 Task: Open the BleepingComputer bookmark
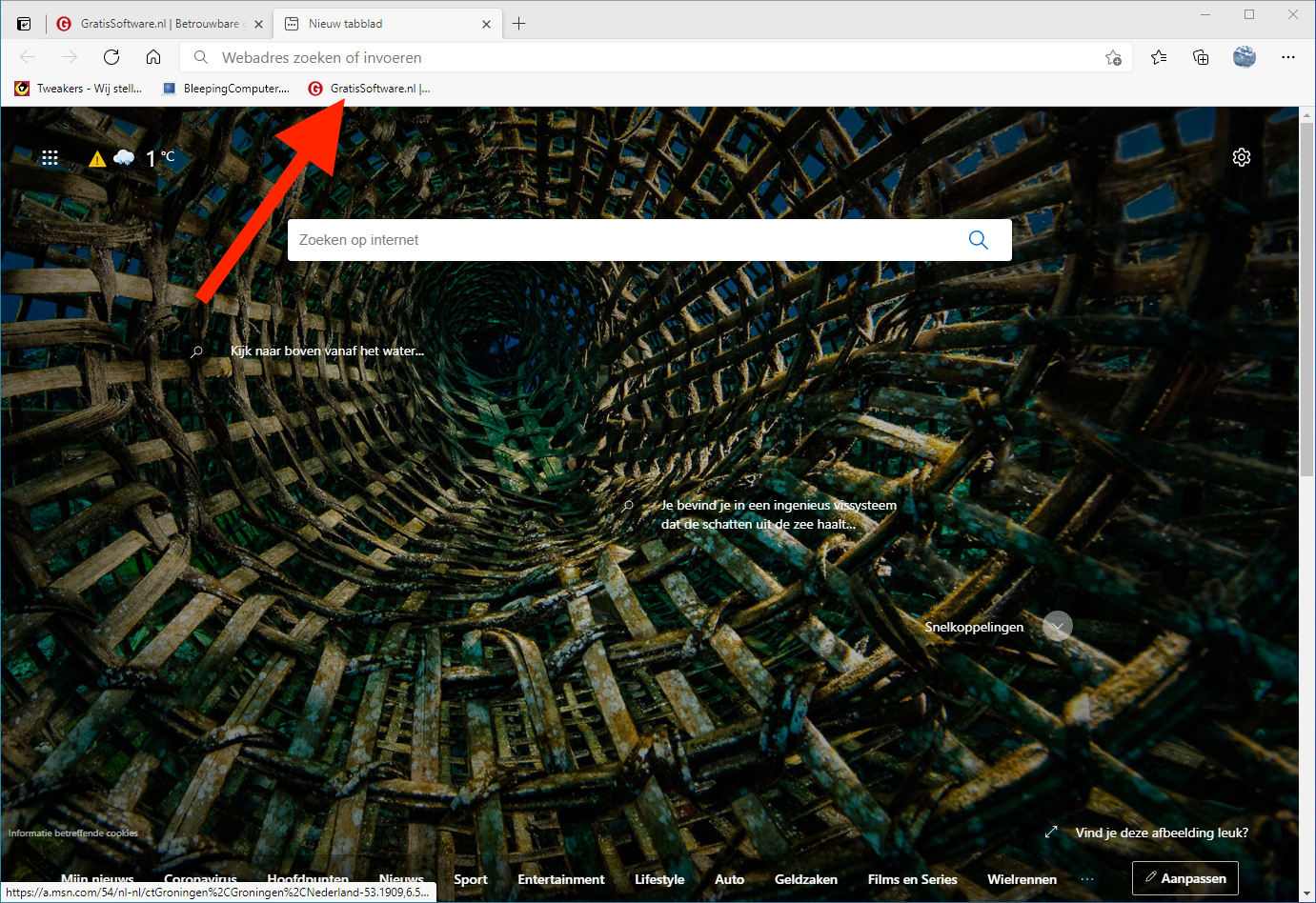click(227, 89)
